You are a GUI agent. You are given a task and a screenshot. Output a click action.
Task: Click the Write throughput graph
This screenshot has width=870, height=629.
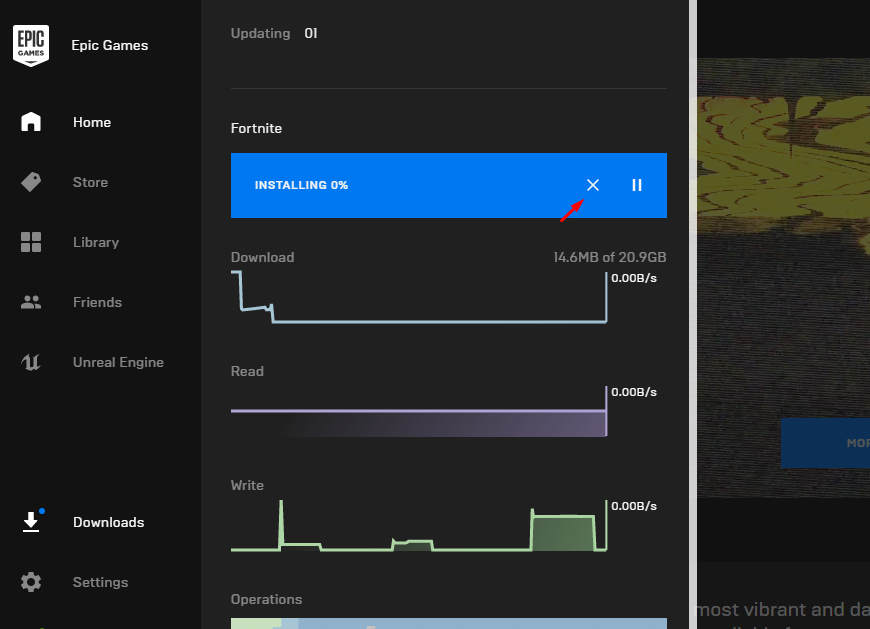[418, 528]
